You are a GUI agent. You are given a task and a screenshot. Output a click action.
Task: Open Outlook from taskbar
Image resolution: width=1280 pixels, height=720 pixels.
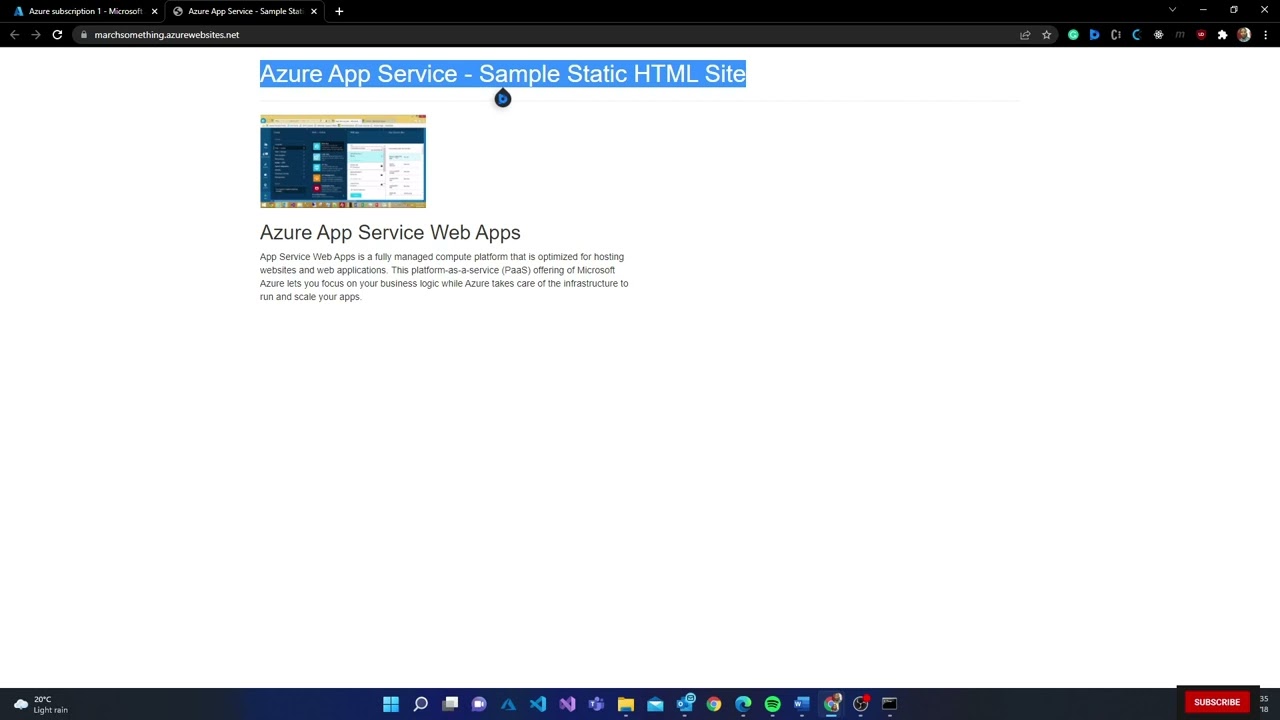685,704
